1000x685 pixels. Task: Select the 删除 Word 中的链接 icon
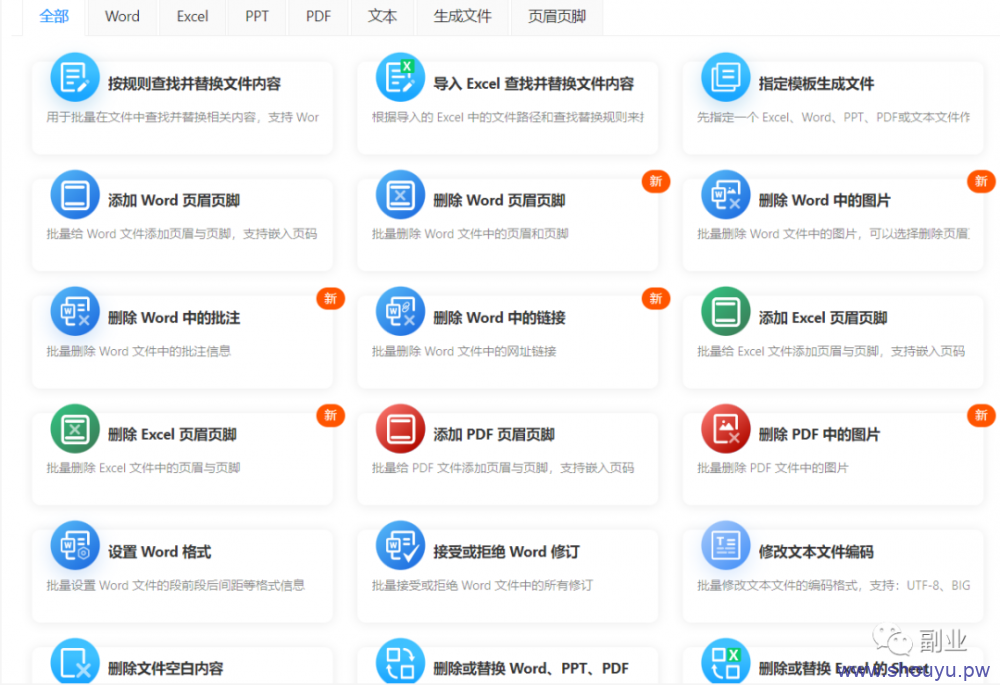click(400, 311)
